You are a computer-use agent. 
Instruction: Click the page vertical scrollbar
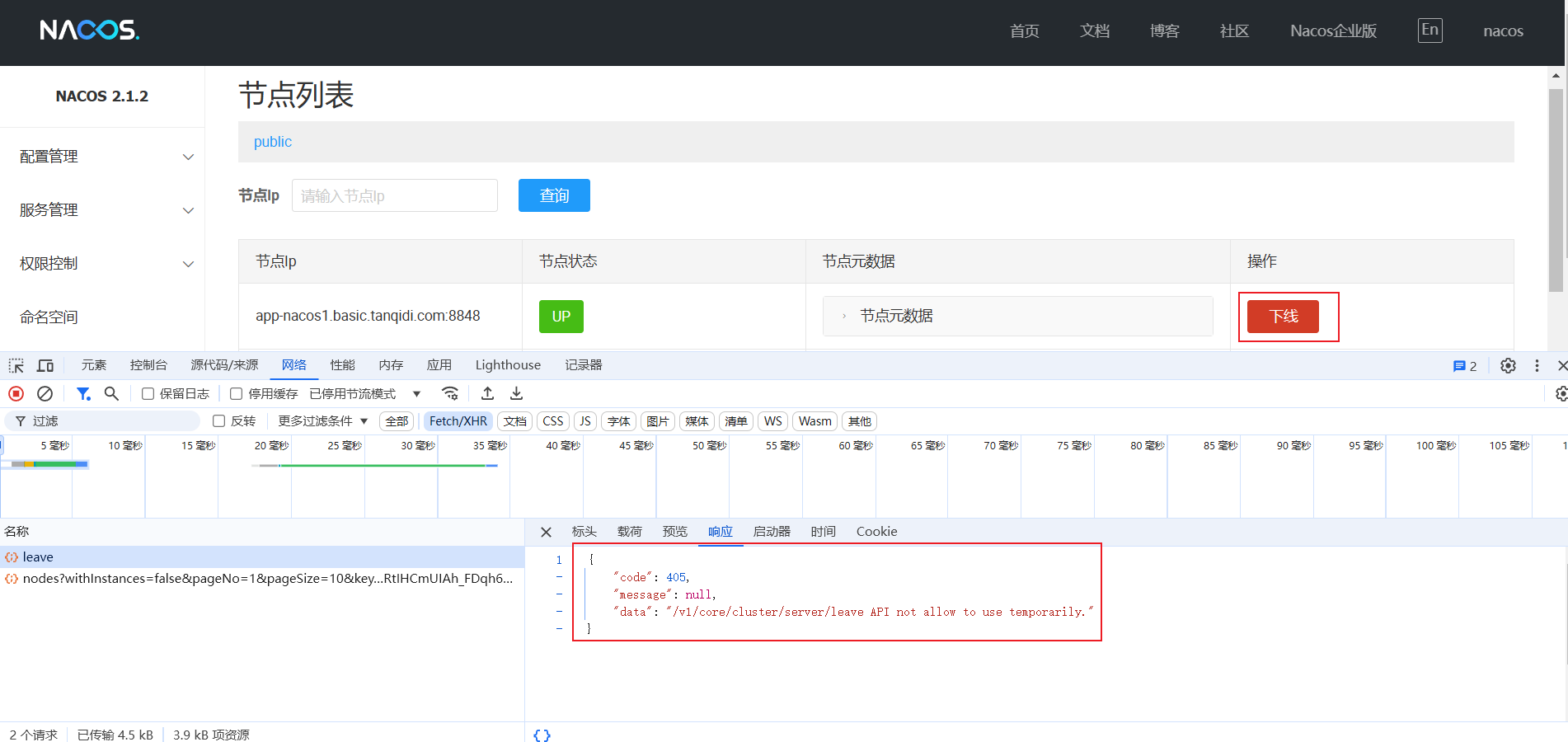pos(1556,190)
